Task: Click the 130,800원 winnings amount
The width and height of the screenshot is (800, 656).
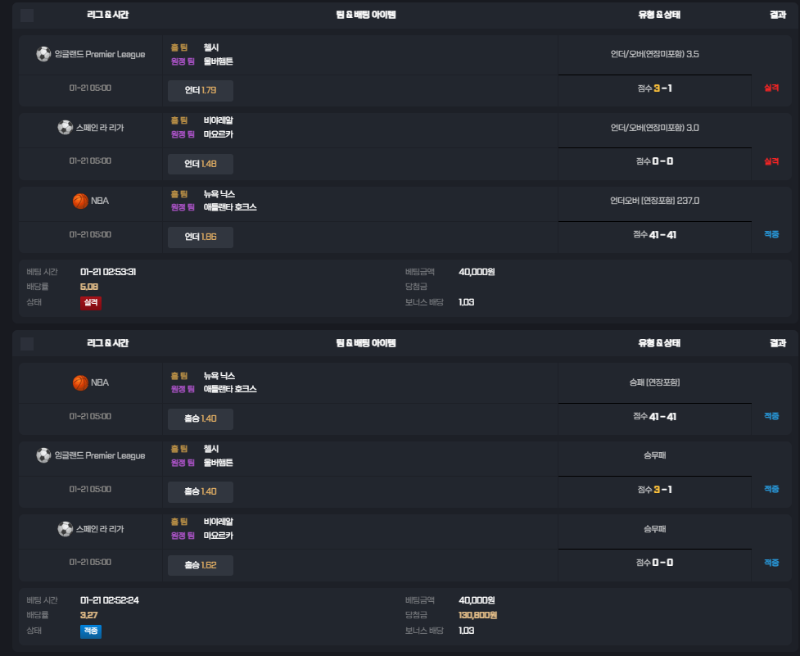Action: point(478,615)
